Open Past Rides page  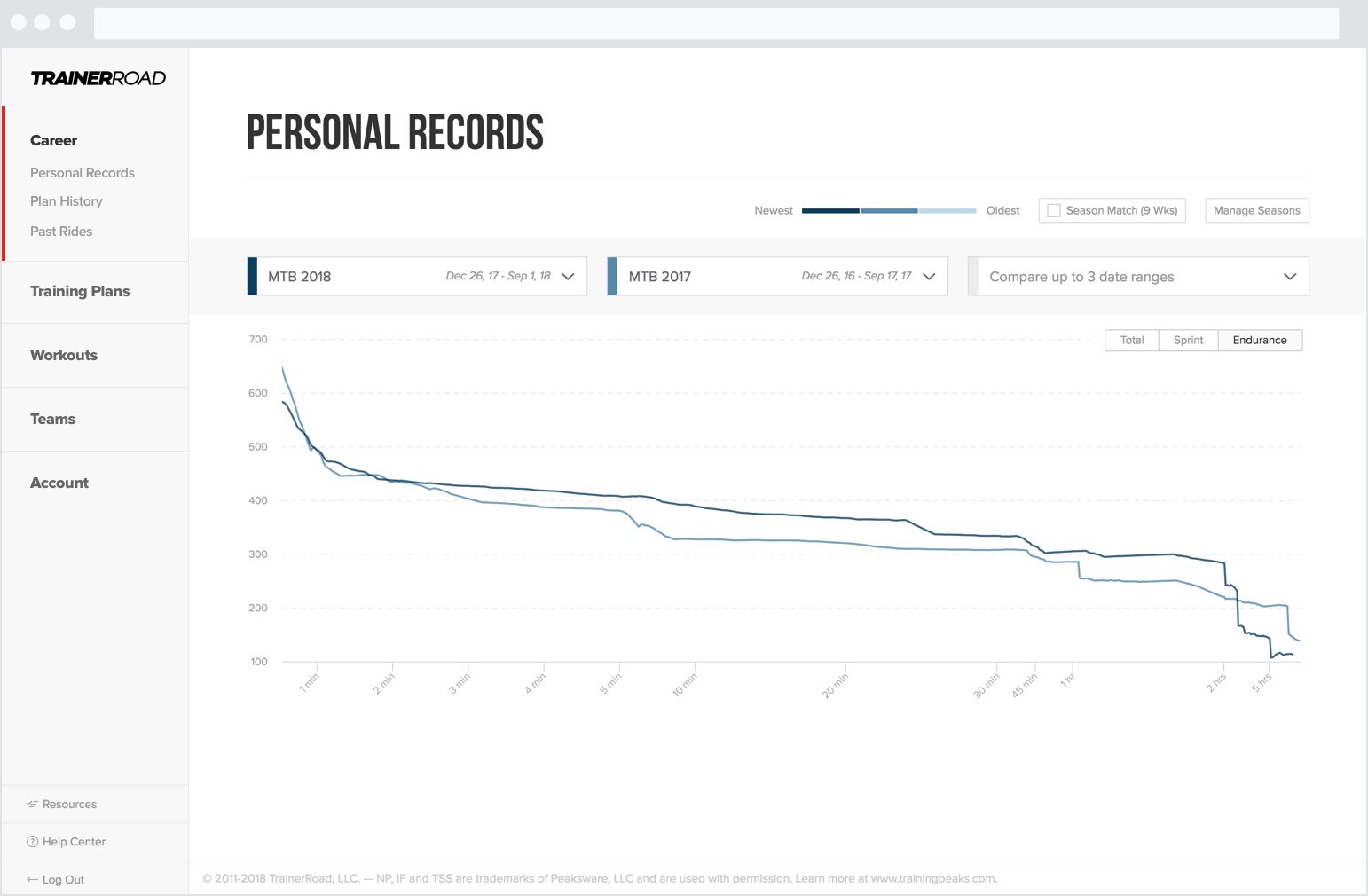click(x=61, y=232)
